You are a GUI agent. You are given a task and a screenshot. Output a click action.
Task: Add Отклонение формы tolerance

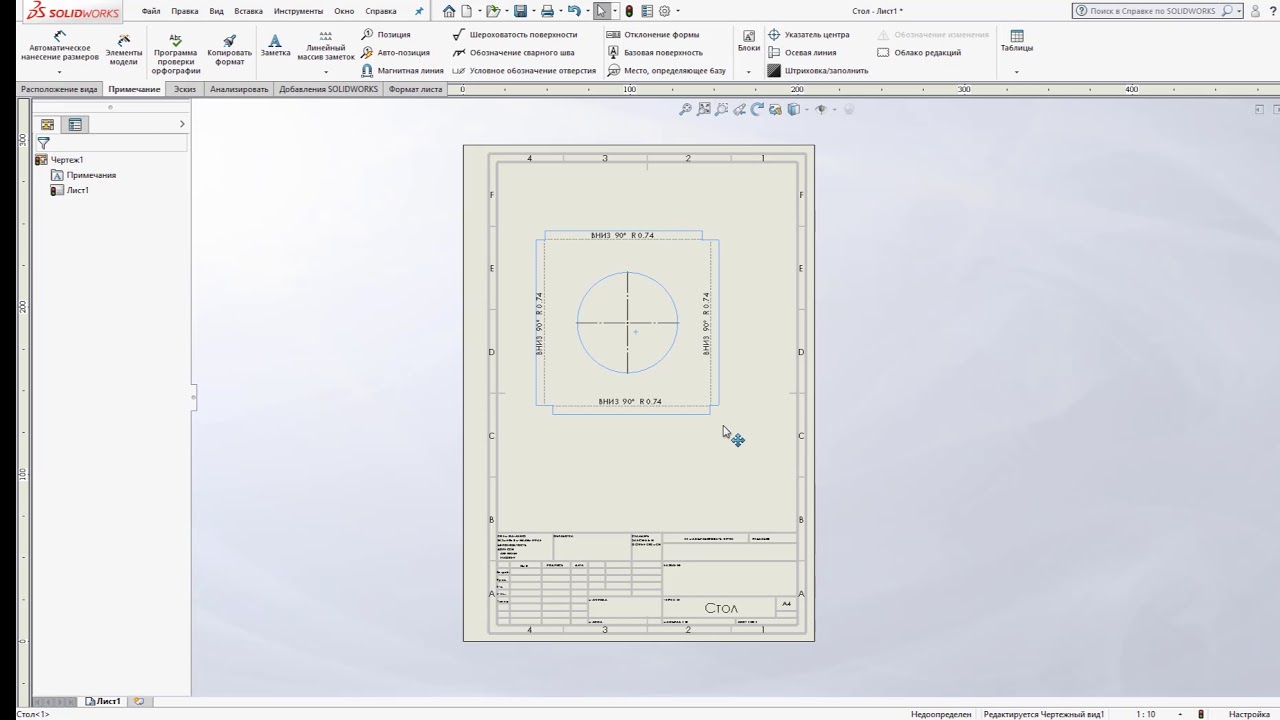[x=653, y=34]
